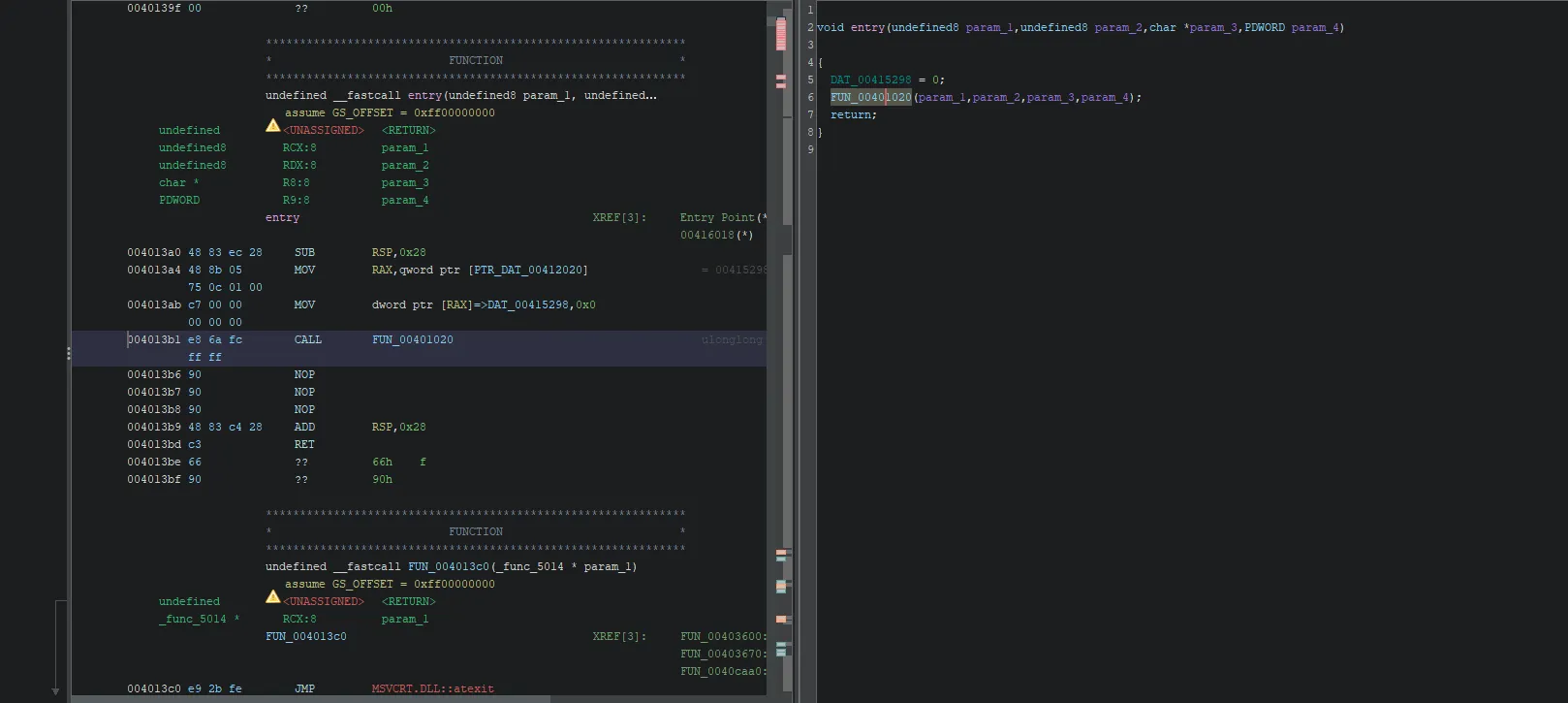Click FUN_00401020 in the decompiler view
The width and height of the screenshot is (1568, 703).
(870, 98)
